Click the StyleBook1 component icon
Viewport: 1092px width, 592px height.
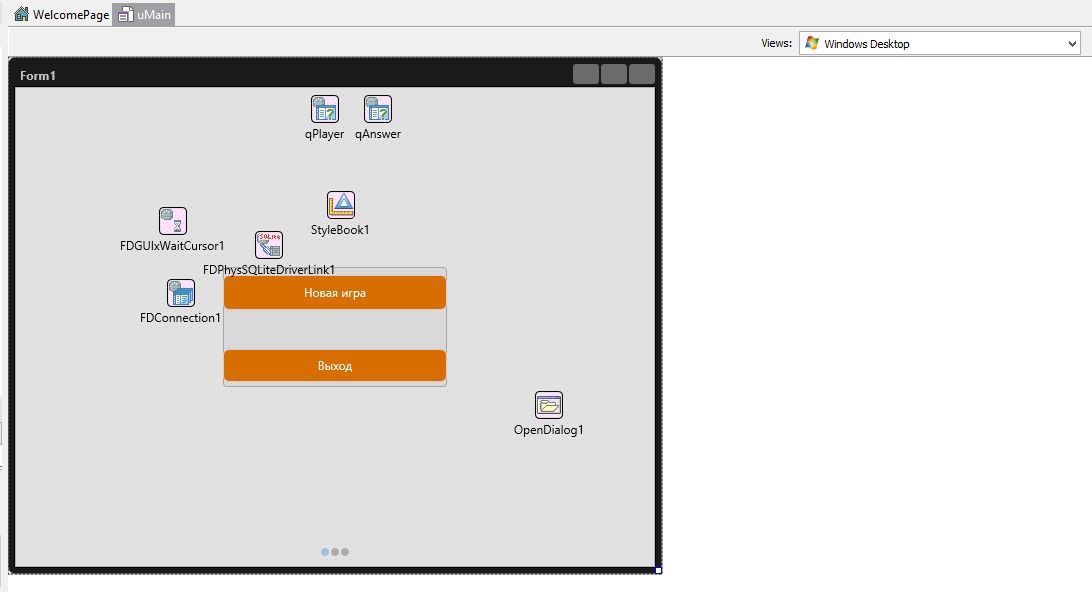[x=339, y=203]
